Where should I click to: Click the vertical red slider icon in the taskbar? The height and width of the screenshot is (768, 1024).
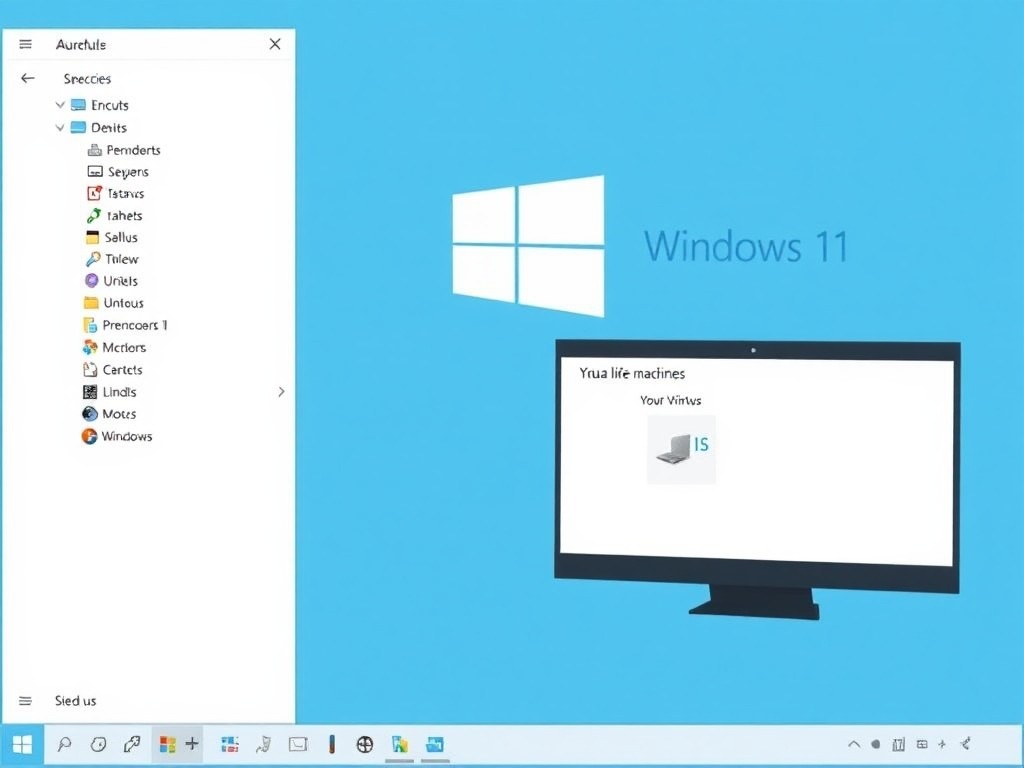click(331, 744)
